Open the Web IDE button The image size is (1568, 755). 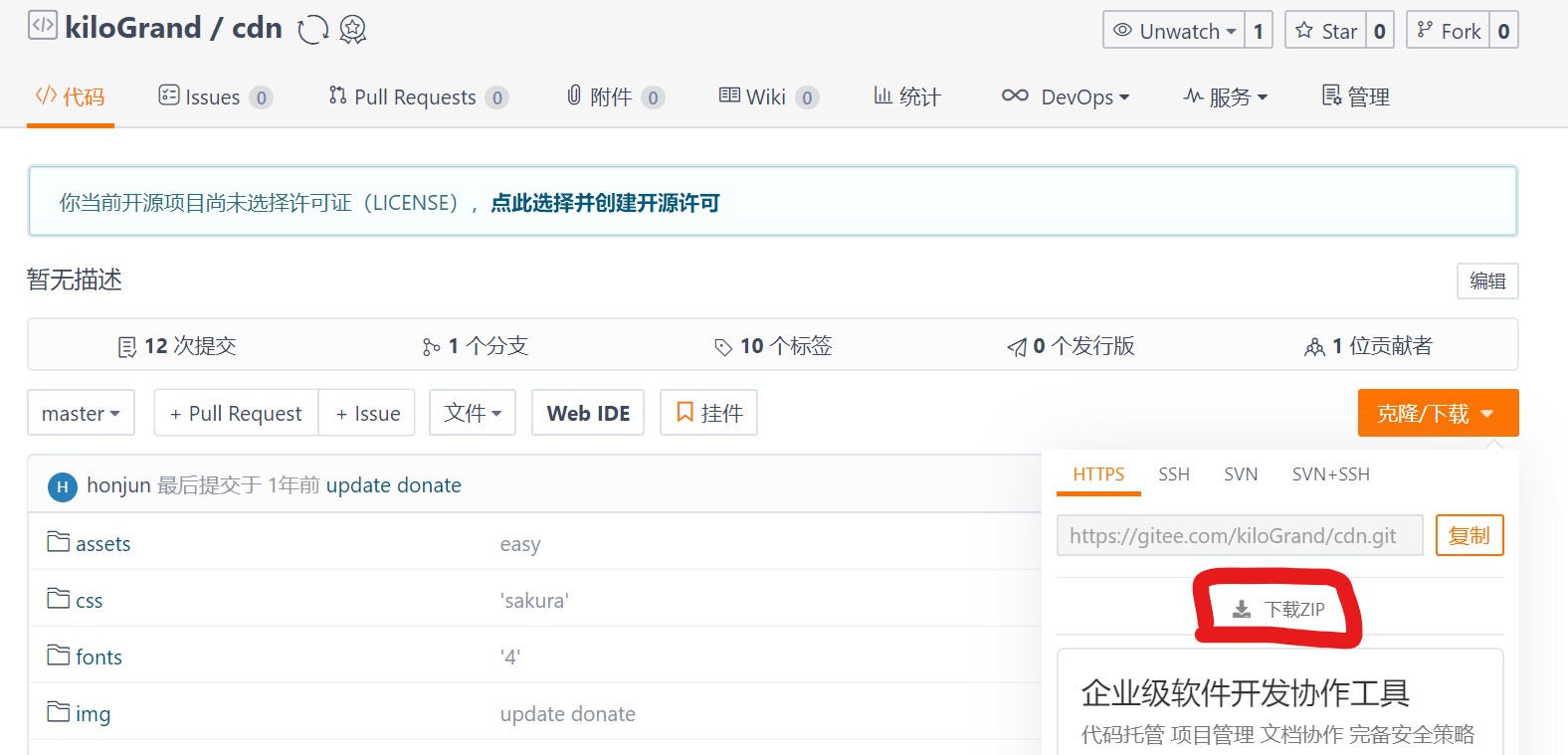coord(588,413)
